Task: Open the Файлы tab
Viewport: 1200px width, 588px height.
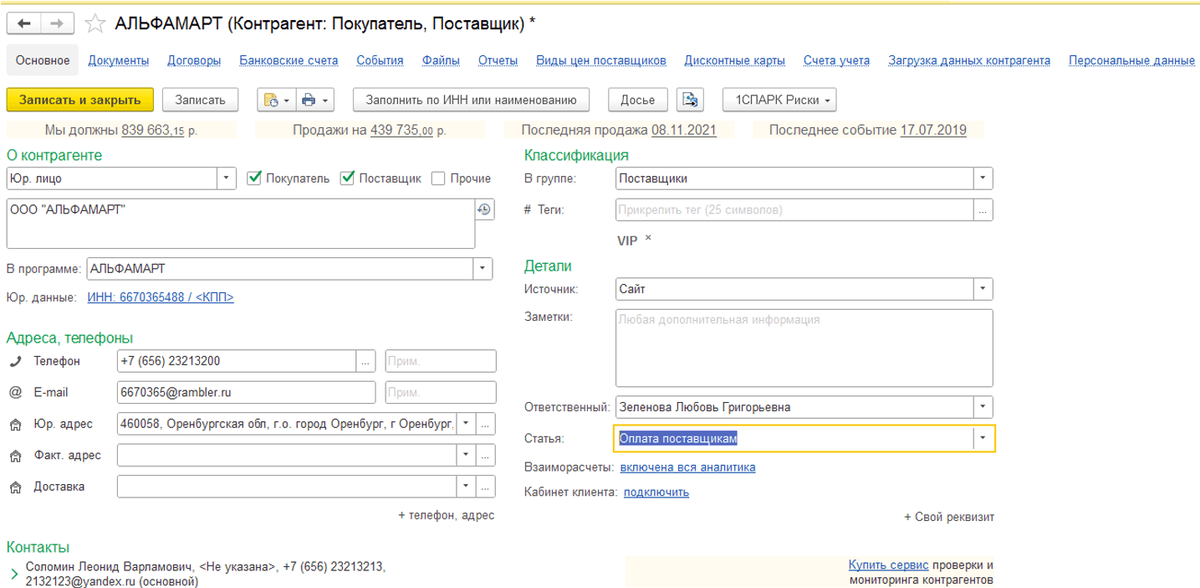Action: click(441, 60)
